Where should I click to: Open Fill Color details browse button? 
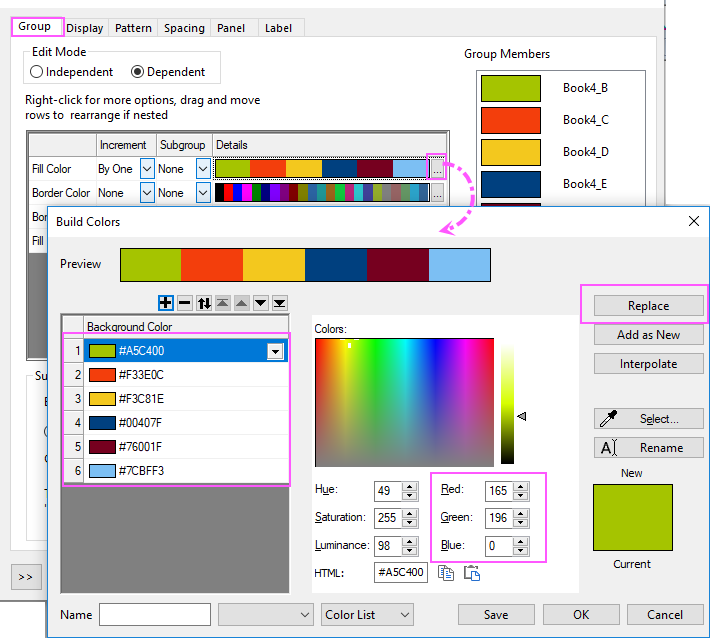tap(437, 169)
